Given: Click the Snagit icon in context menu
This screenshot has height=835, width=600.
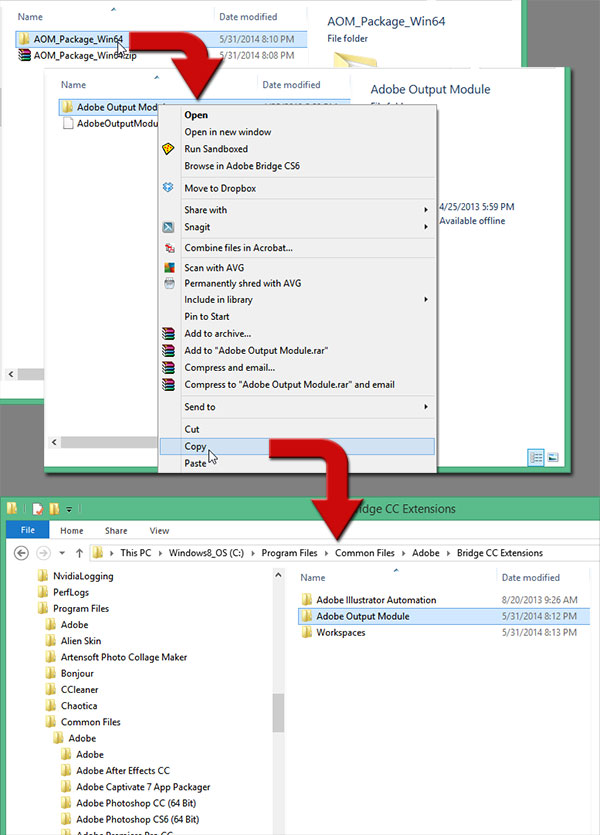Looking at the screenshot, I should (x=168, y=227).
